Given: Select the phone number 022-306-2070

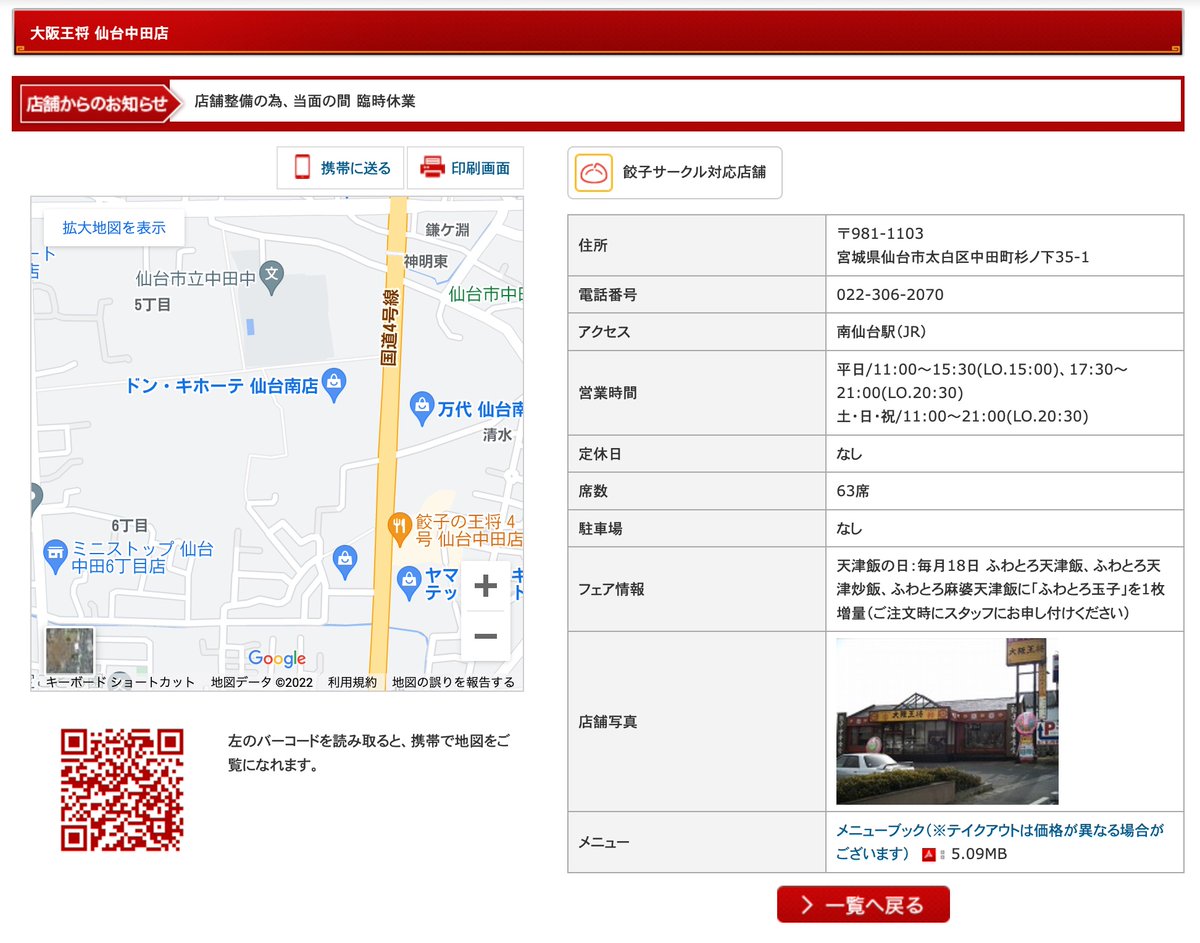Looking at the screenshot, I should (x=890, y=295).
